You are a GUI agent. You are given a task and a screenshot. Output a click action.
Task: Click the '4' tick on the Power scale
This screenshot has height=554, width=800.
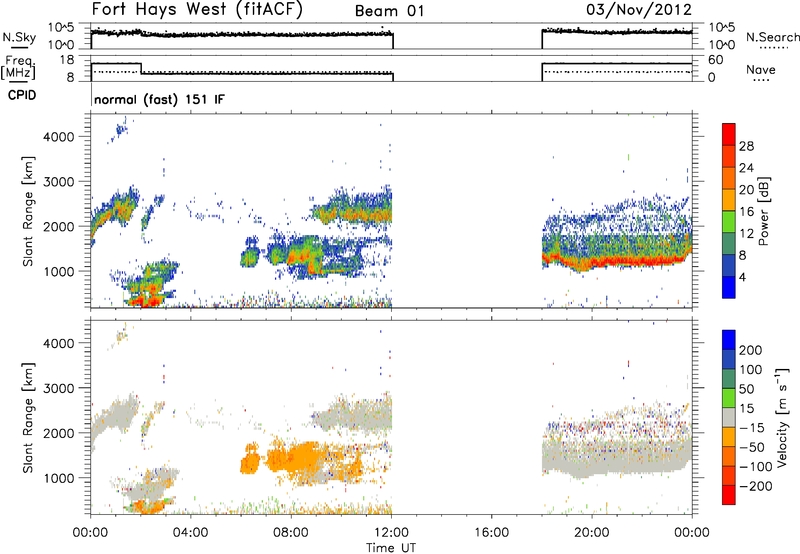[x=742, y=277]
